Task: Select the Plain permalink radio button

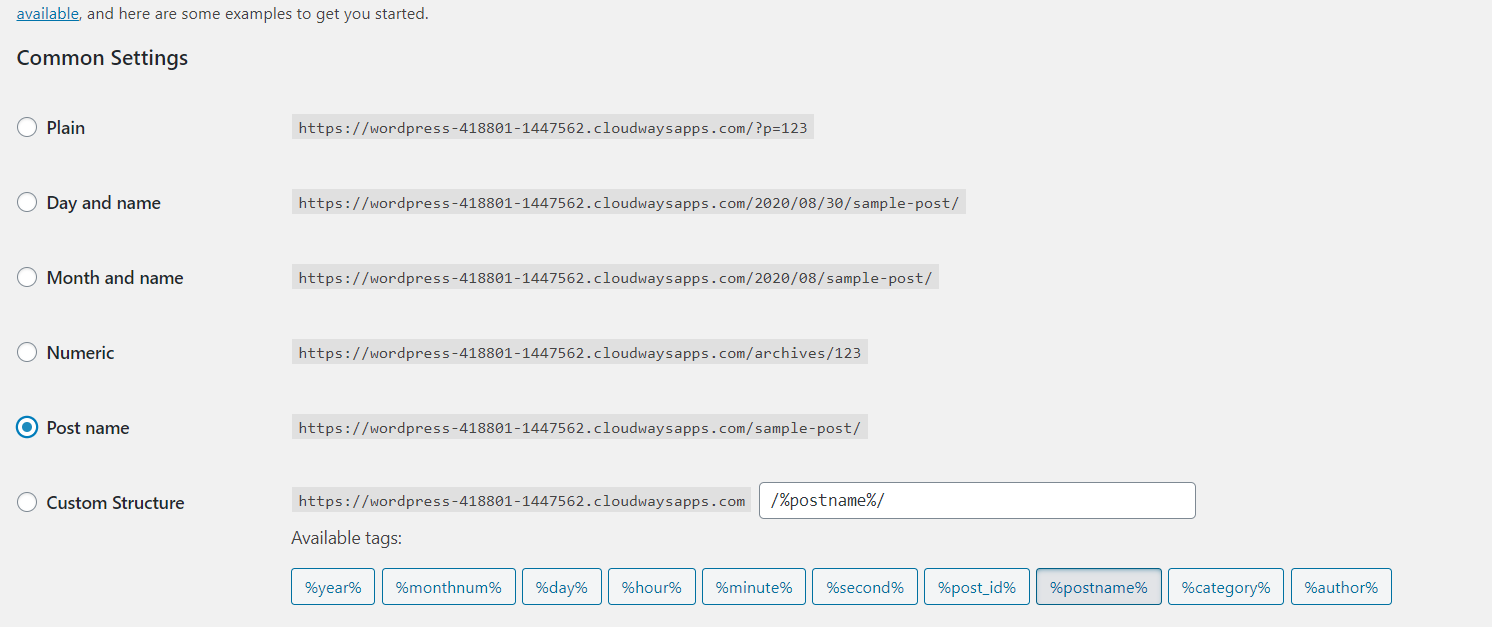Action: coord(27,128)
